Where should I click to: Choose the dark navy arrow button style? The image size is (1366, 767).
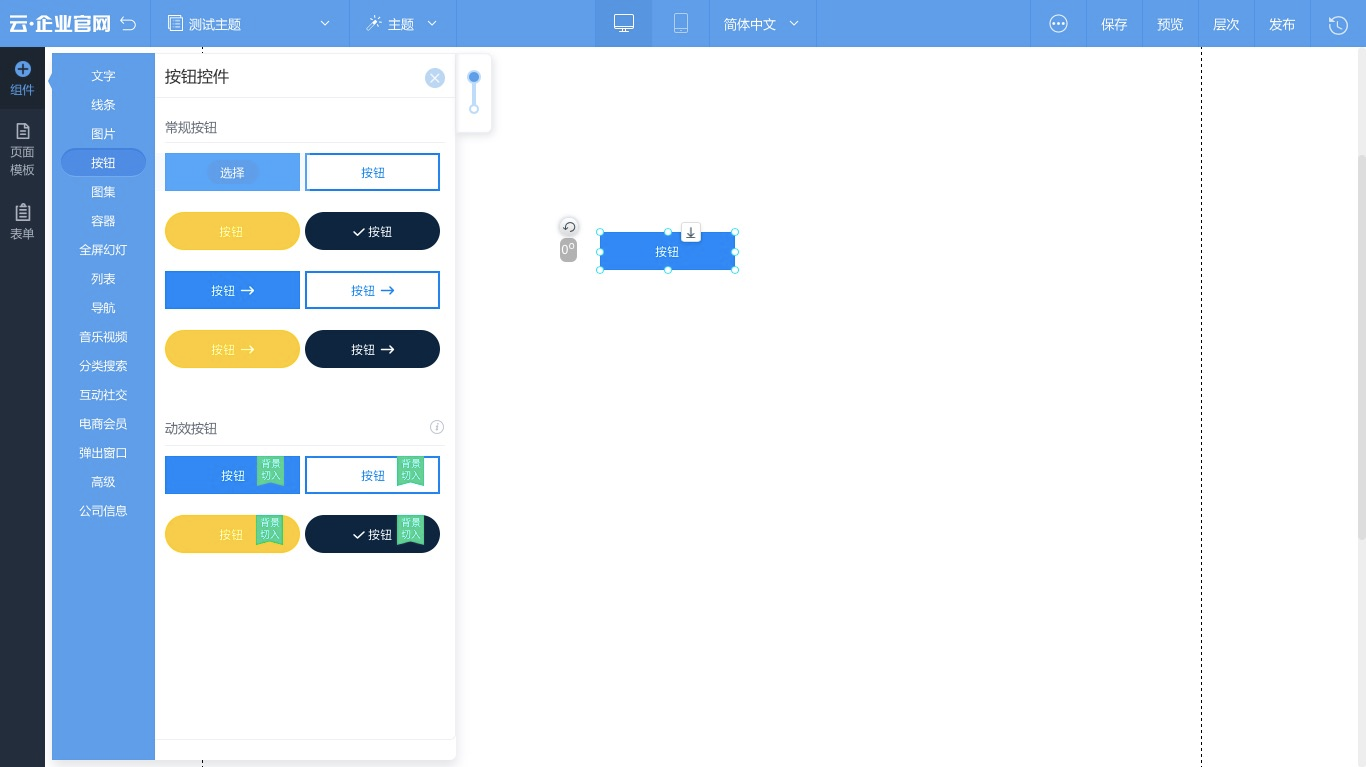click(x=372, y=349)
